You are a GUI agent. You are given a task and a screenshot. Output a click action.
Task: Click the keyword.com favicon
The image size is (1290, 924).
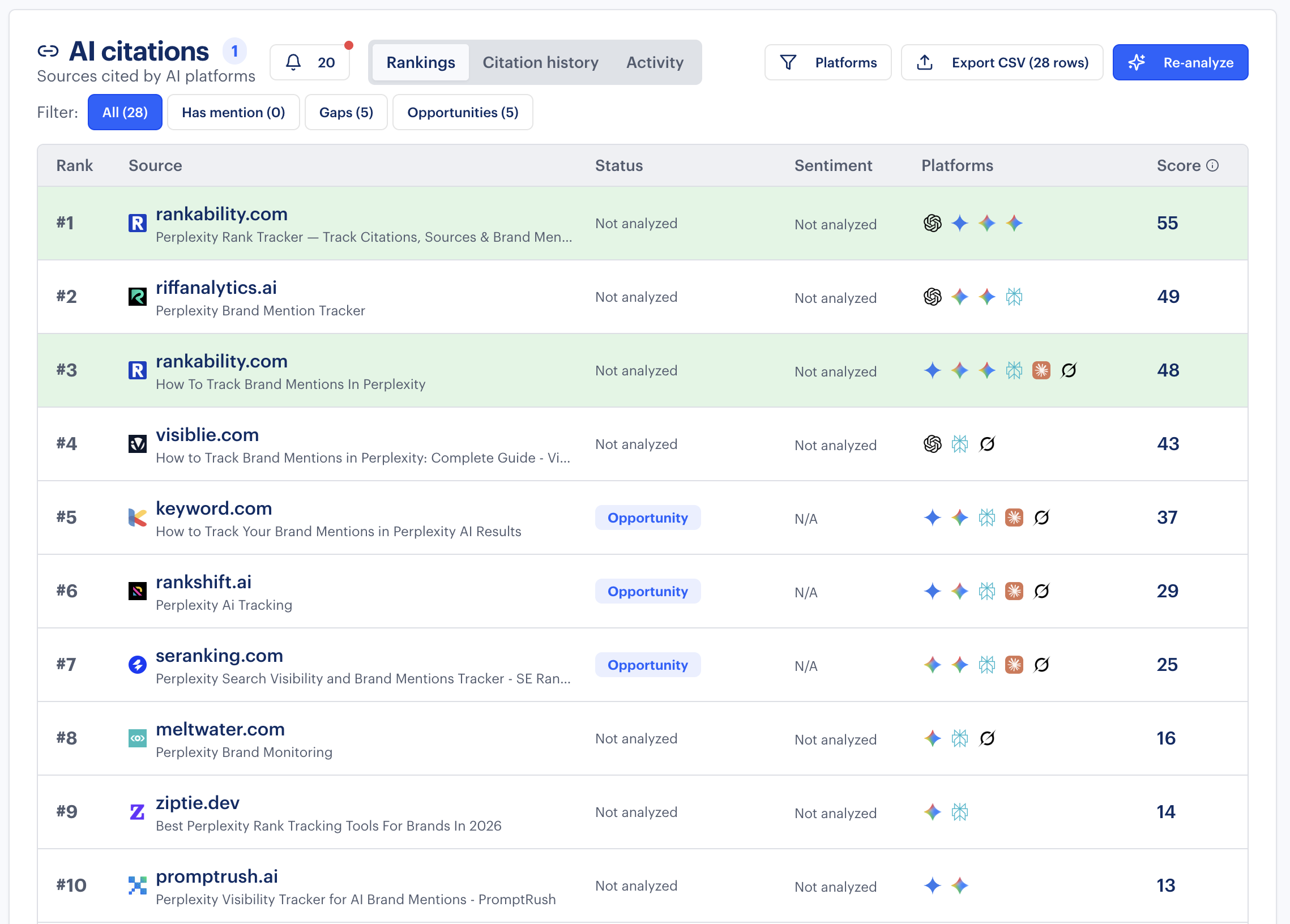coord(137,517)
